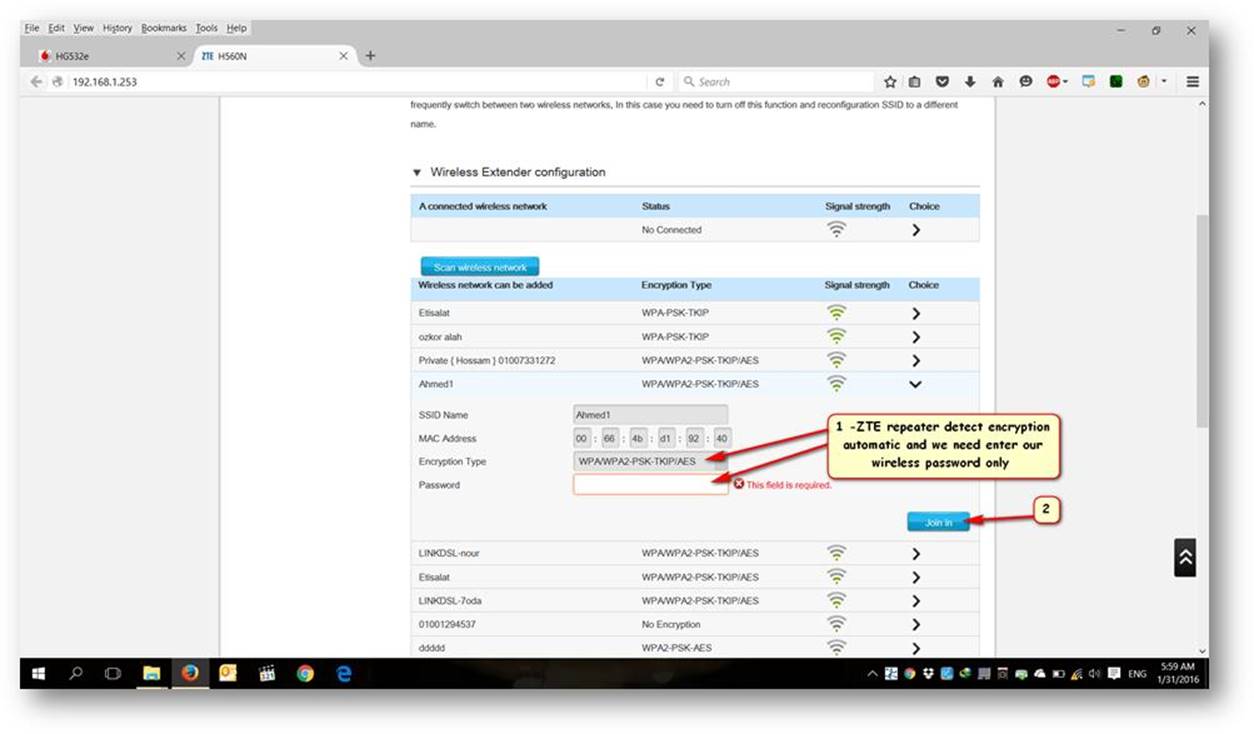This screenshot has width=1254, height=734.
Task: Collapse the Wireless Extender configuration section
Action: click(x=417, y=173)
